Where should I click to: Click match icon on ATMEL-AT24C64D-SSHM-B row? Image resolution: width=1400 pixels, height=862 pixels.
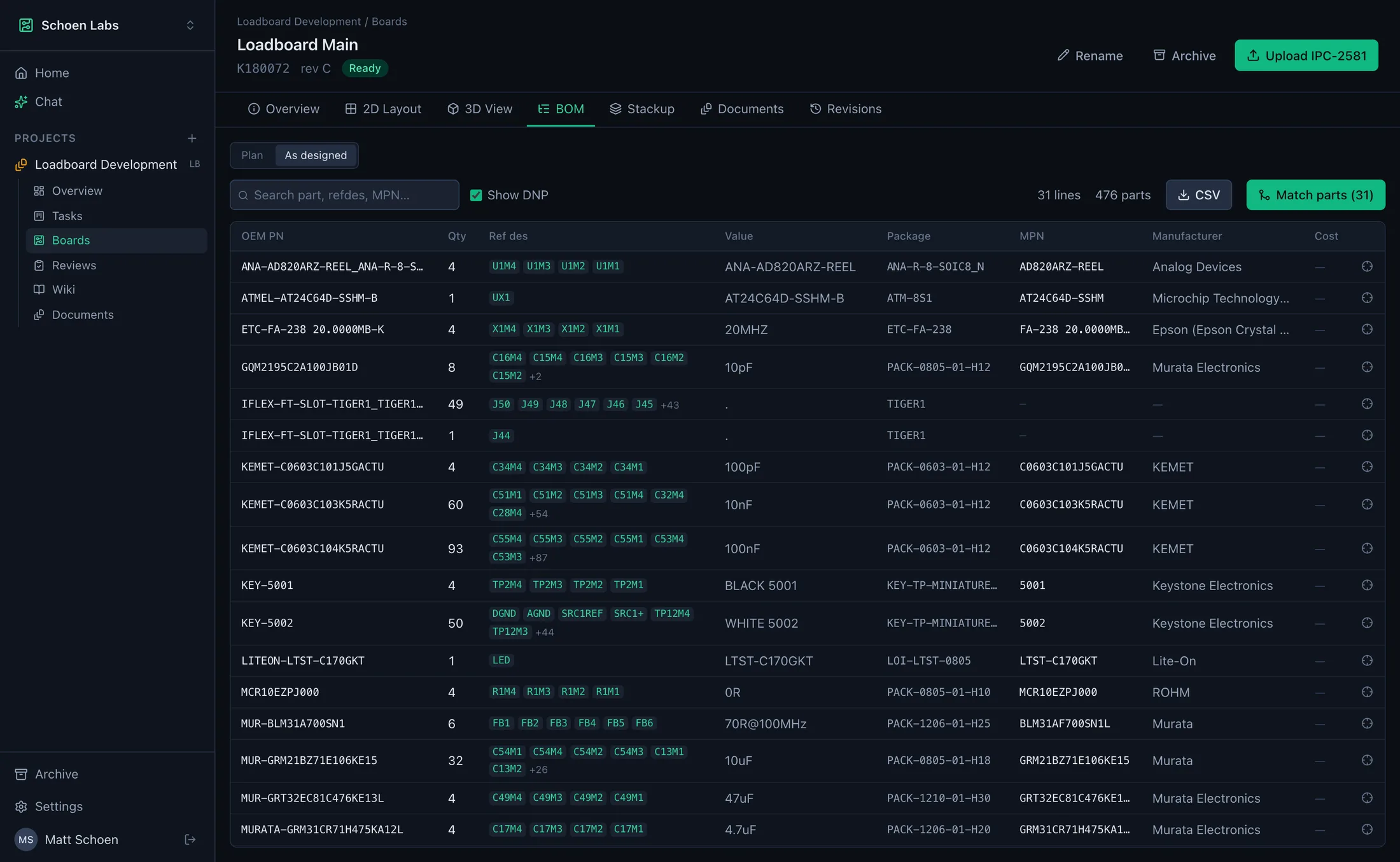click(x=1366, y=298)
